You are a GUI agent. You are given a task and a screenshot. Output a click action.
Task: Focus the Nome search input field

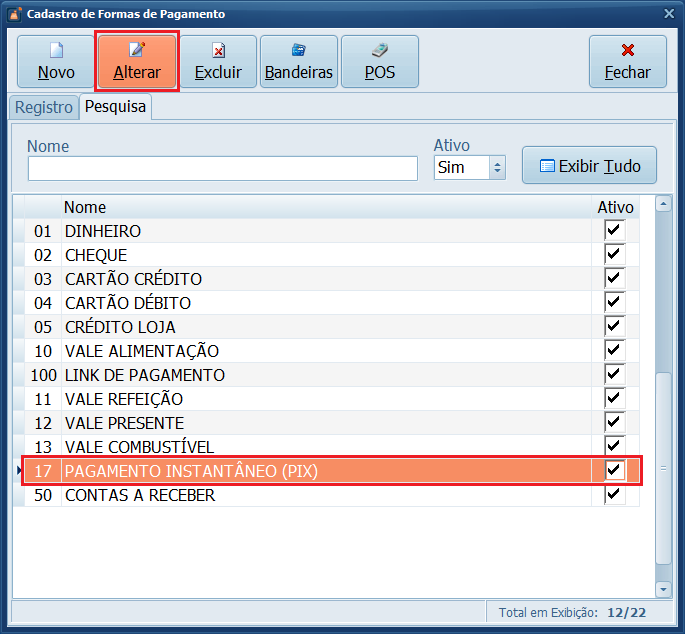pos(222,168)
